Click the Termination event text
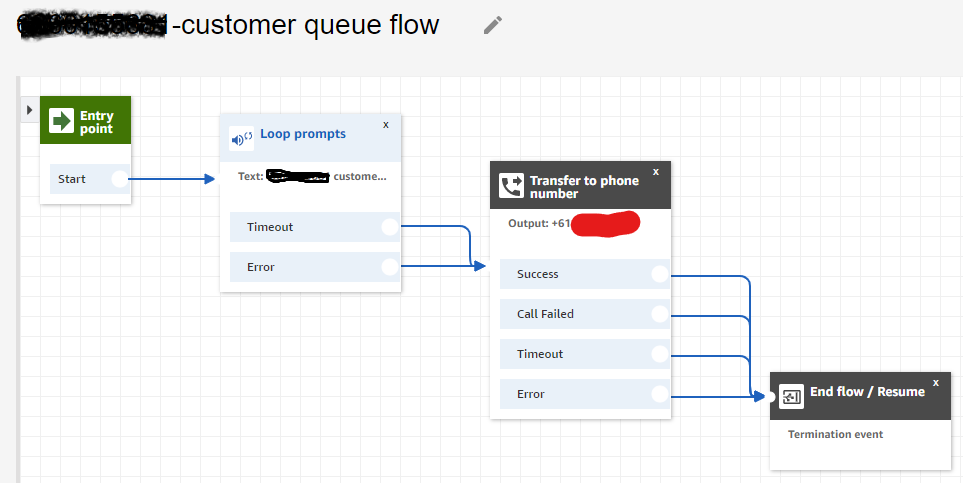Viewport: 963px width, 483px height. point(835,434)
